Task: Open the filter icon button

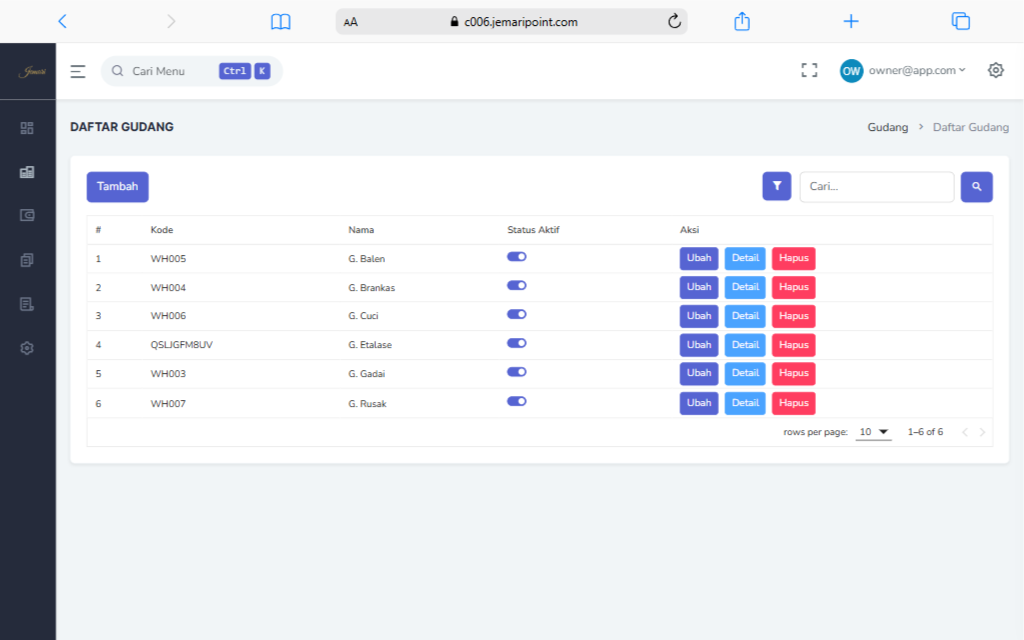Action: tap(776, 186)
